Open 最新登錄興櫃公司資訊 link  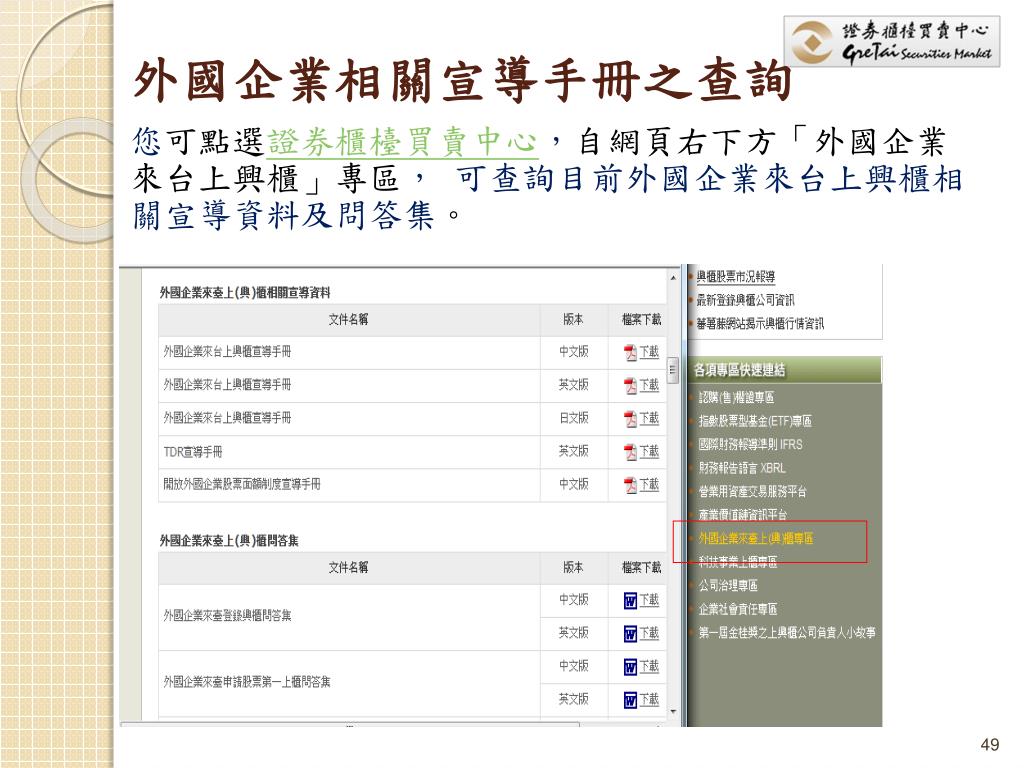coord(745,300)
